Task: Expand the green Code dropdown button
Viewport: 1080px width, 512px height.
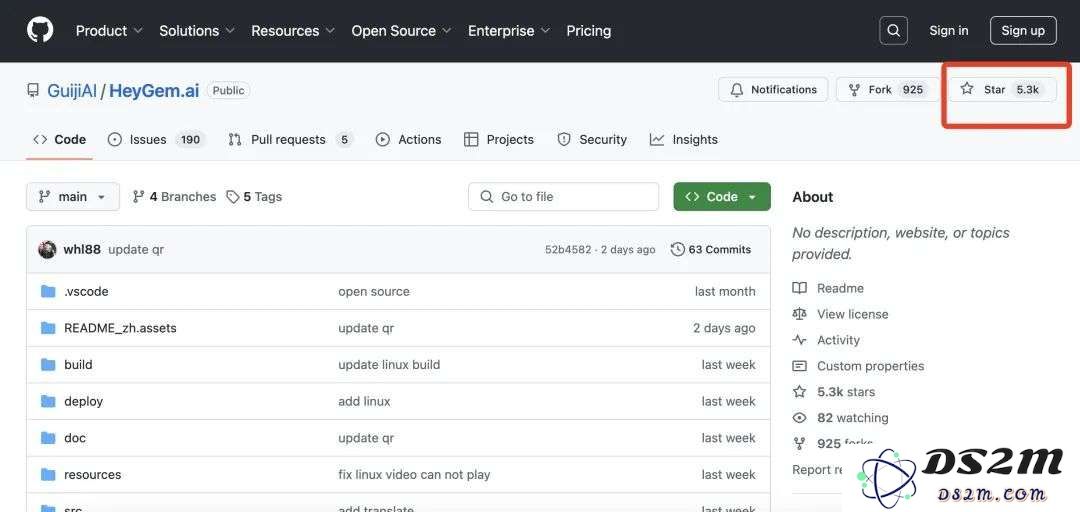Action: click(722, 196)
